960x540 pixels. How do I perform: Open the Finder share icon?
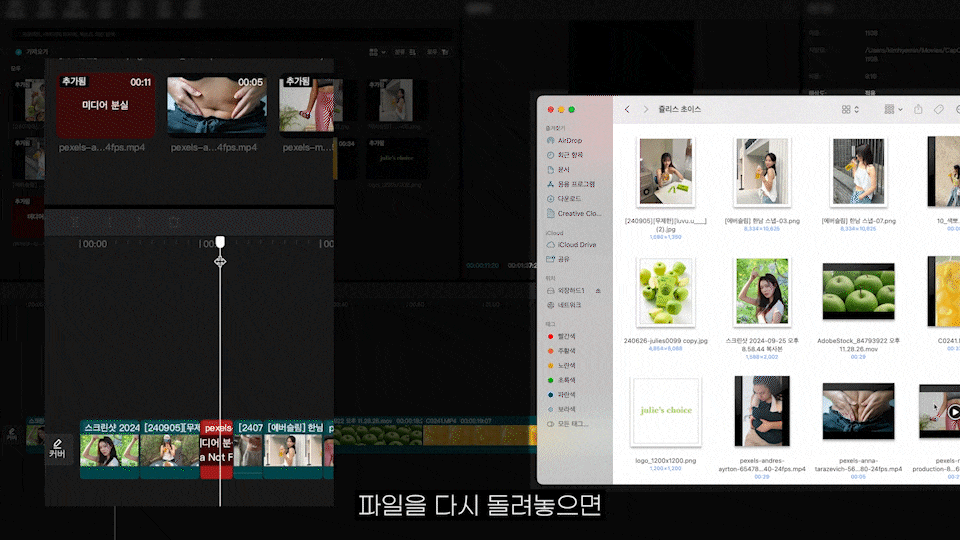917,109
